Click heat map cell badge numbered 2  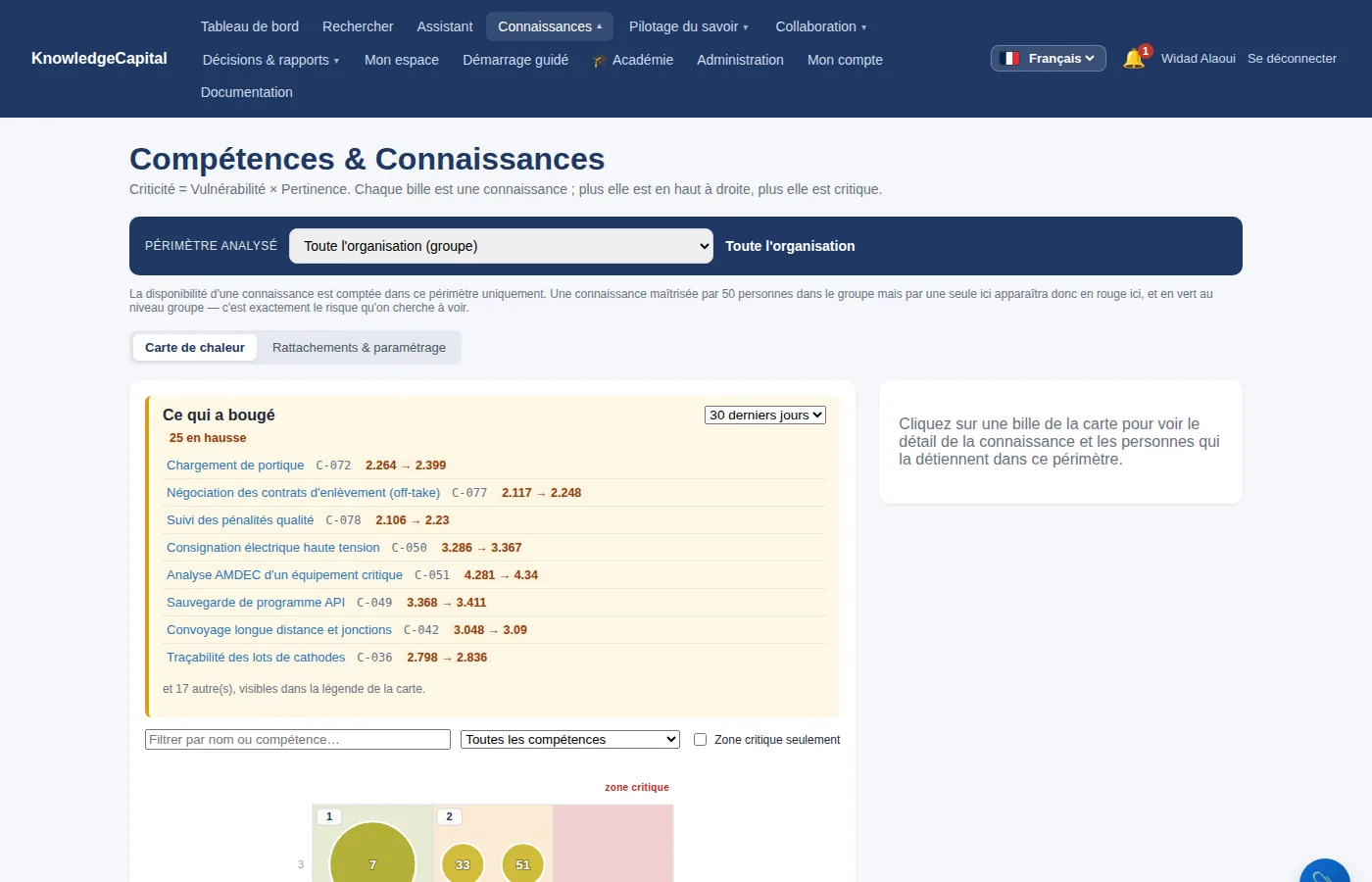pos(450,816)
